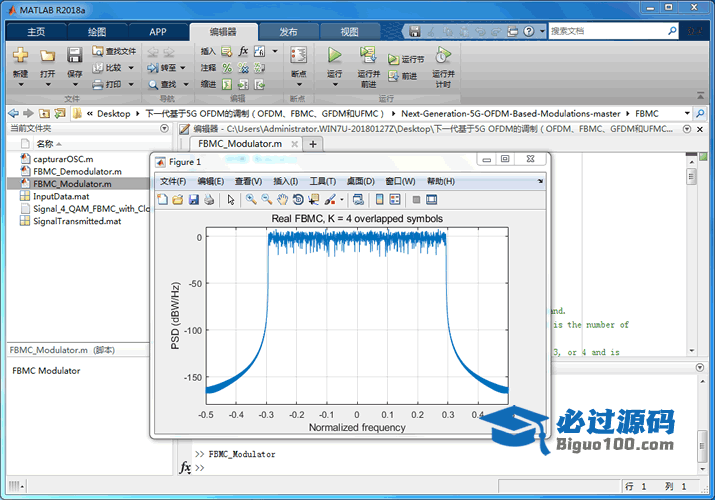Click the Rotate 3D tool in Figure toolbar

pos(298,200)
